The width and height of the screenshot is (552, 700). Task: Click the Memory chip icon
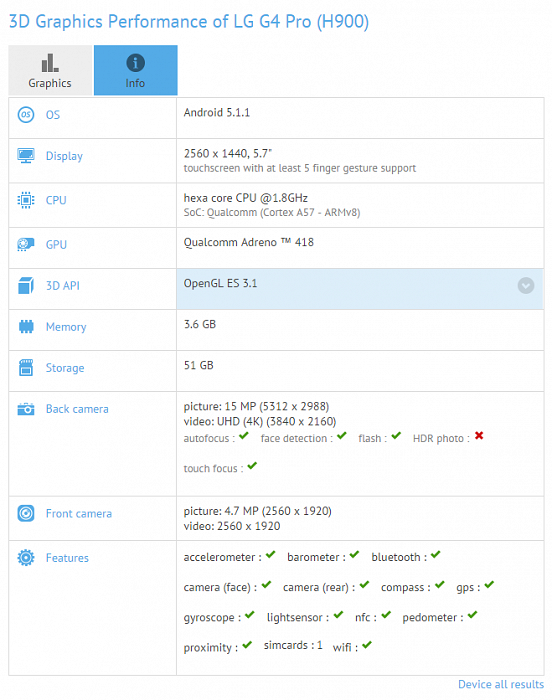pos(26,327)
